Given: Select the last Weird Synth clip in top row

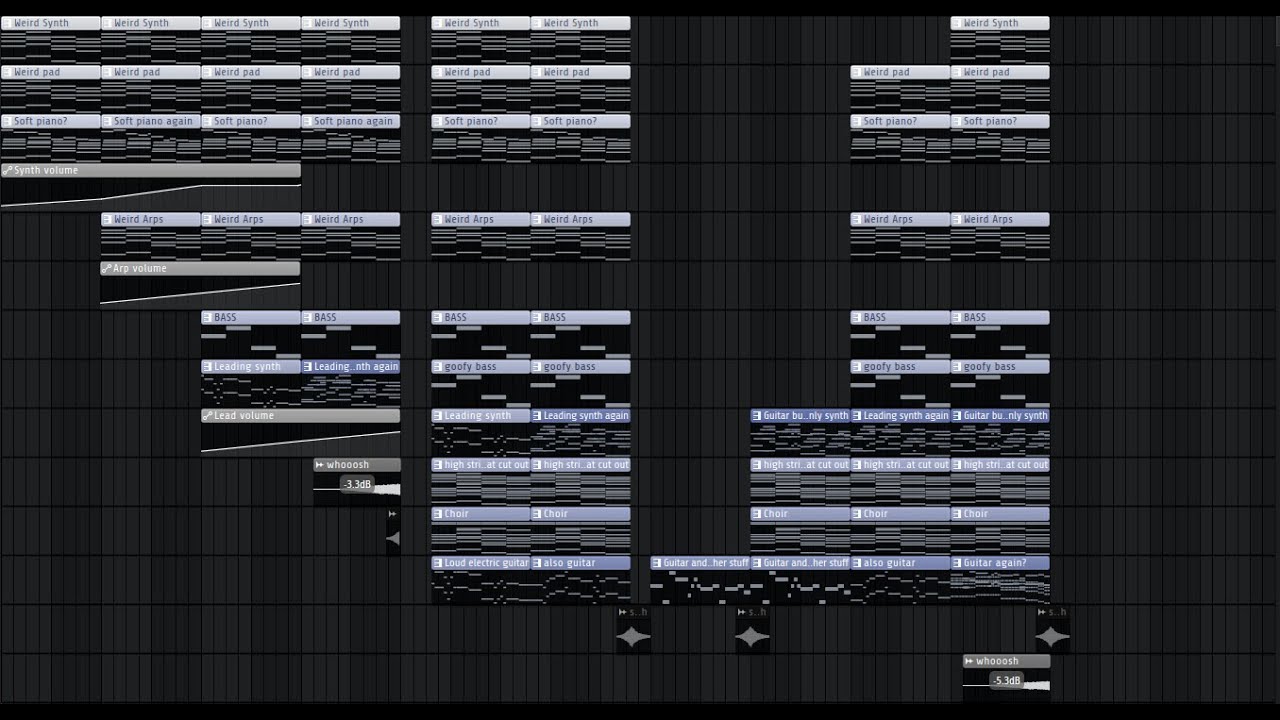Looking at the screenshot, I should (x=1000, y=38).
